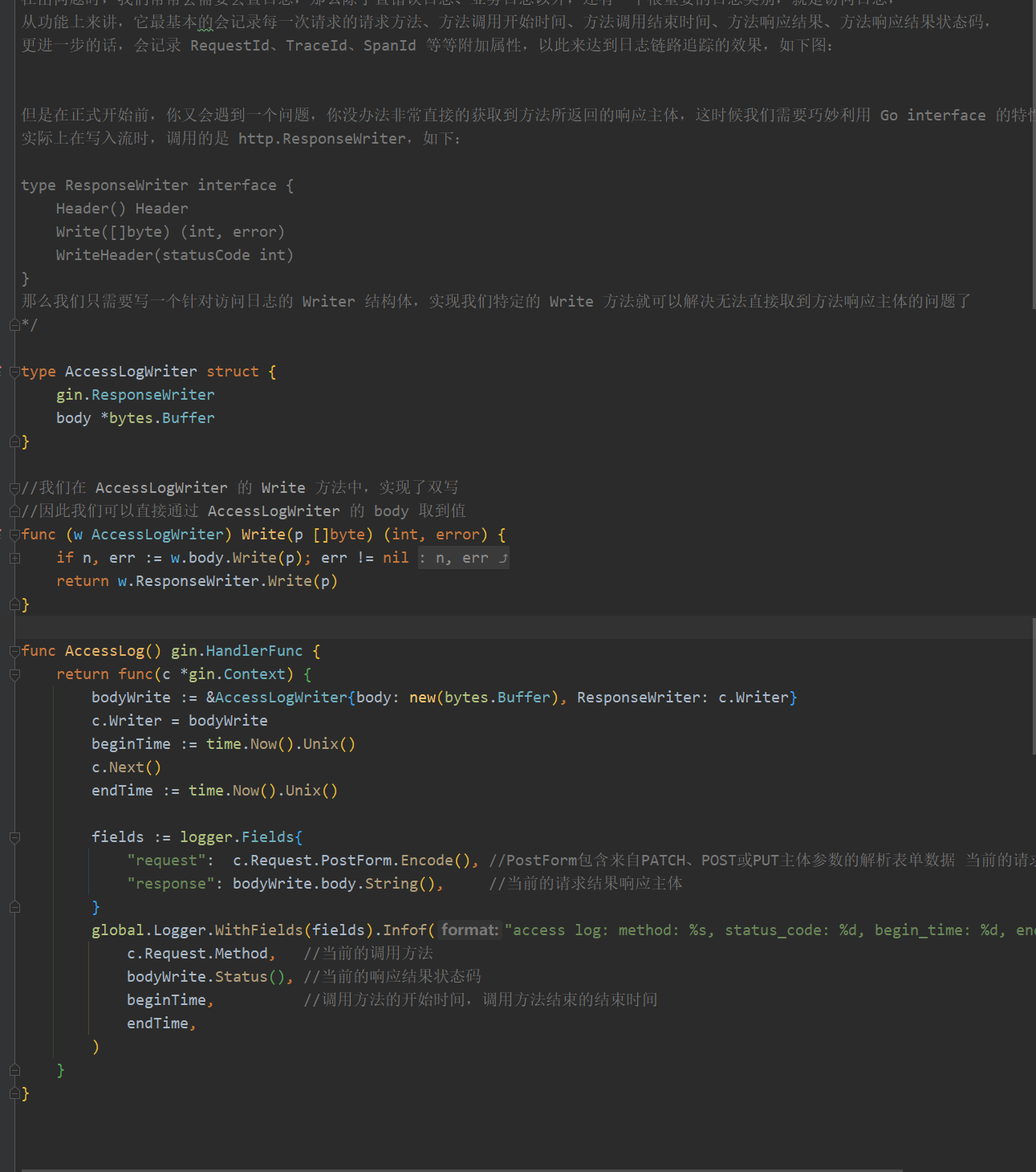Click 'AccessLogWriter' in the struct declaration
Screen dimensions: 1036x1172
coord(131,372)
